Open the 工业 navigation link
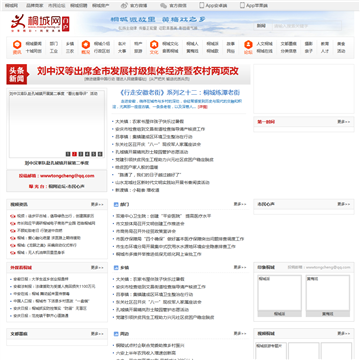The image size is (360, 360). (x=54, y=51)
